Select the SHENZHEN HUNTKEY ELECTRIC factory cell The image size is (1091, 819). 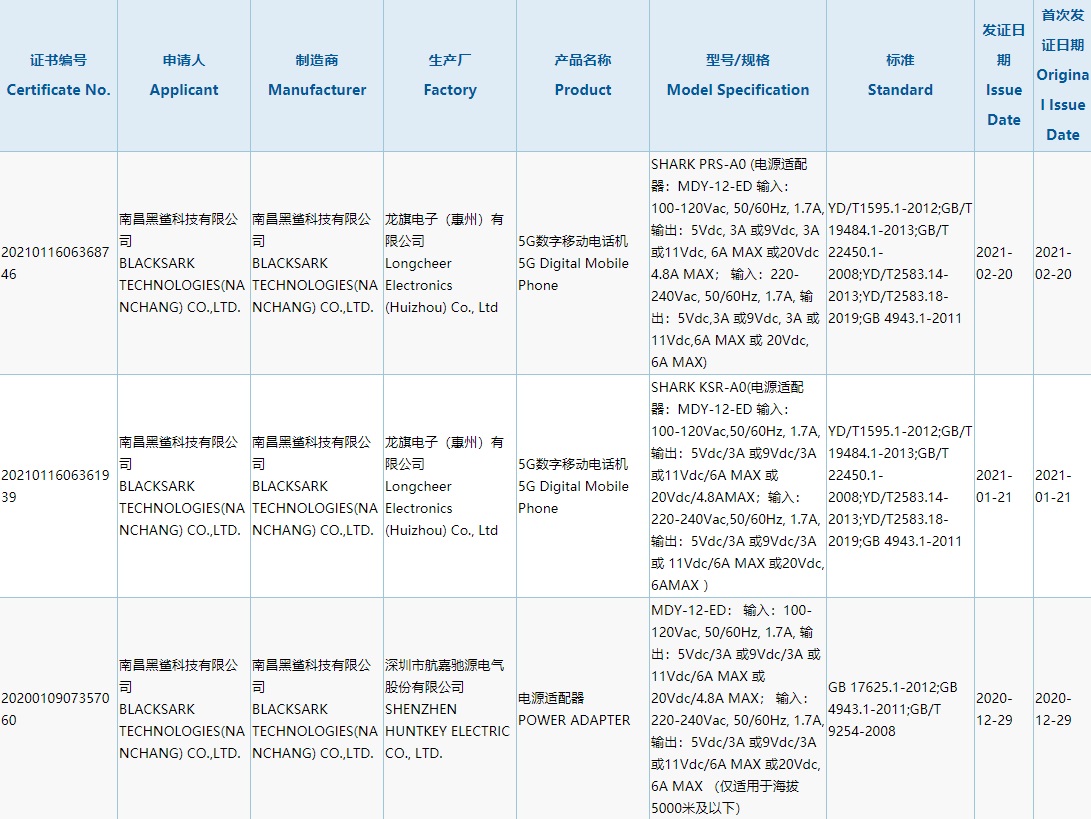click(x=449, y=709)
